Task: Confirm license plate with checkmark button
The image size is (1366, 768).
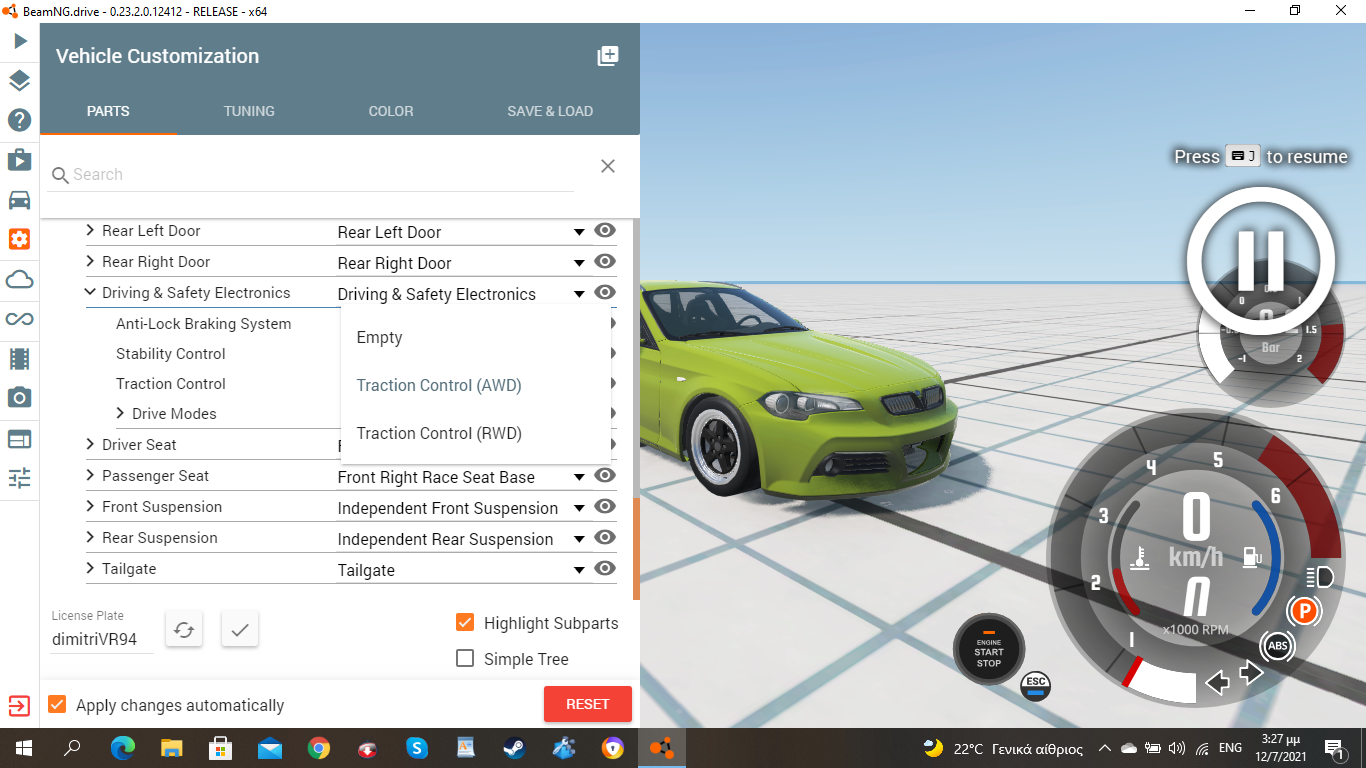Action: coord(240,629)
